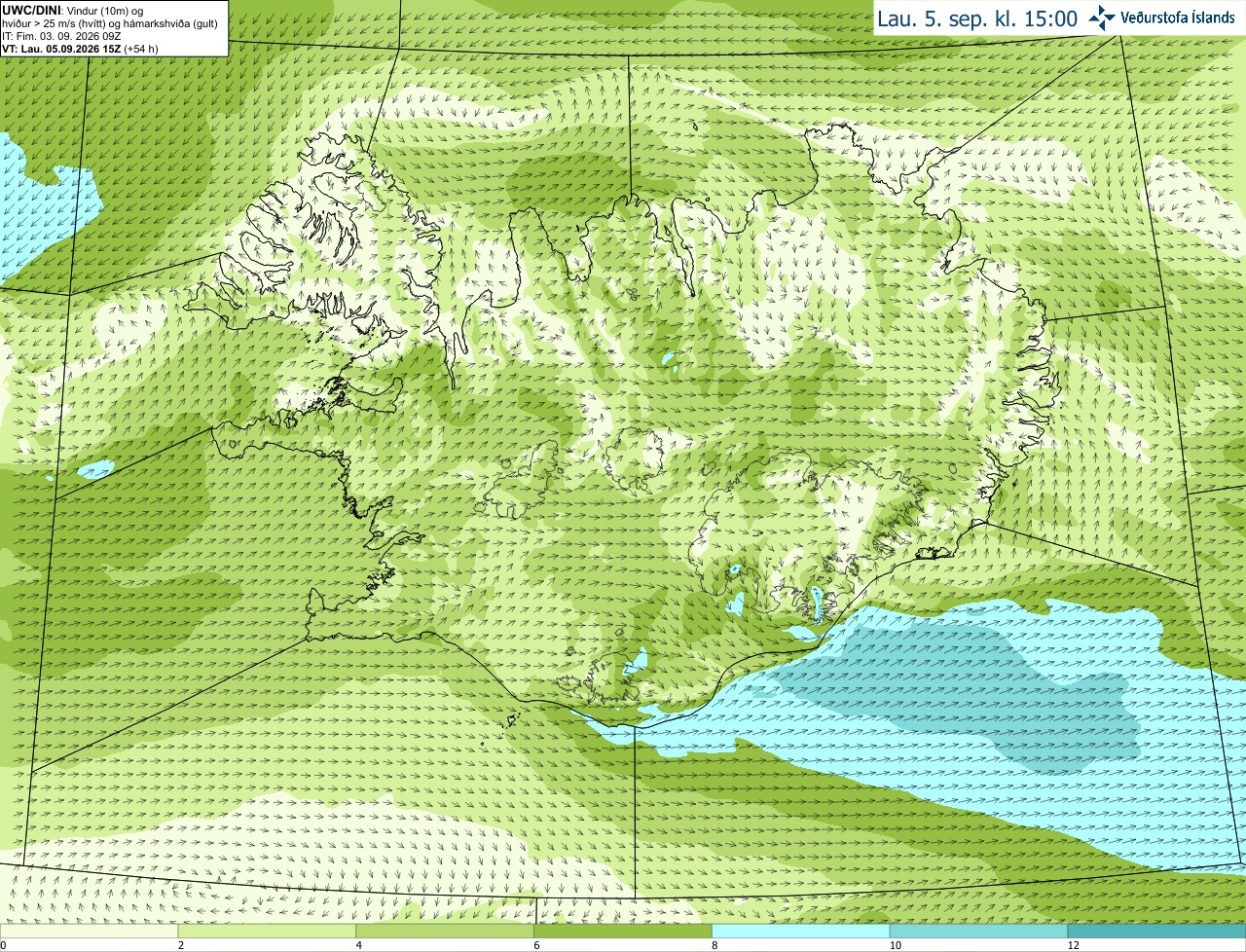Click the Veðurstofa Íslands name text
This screenshot has width=1246, height=952.
1178,18
